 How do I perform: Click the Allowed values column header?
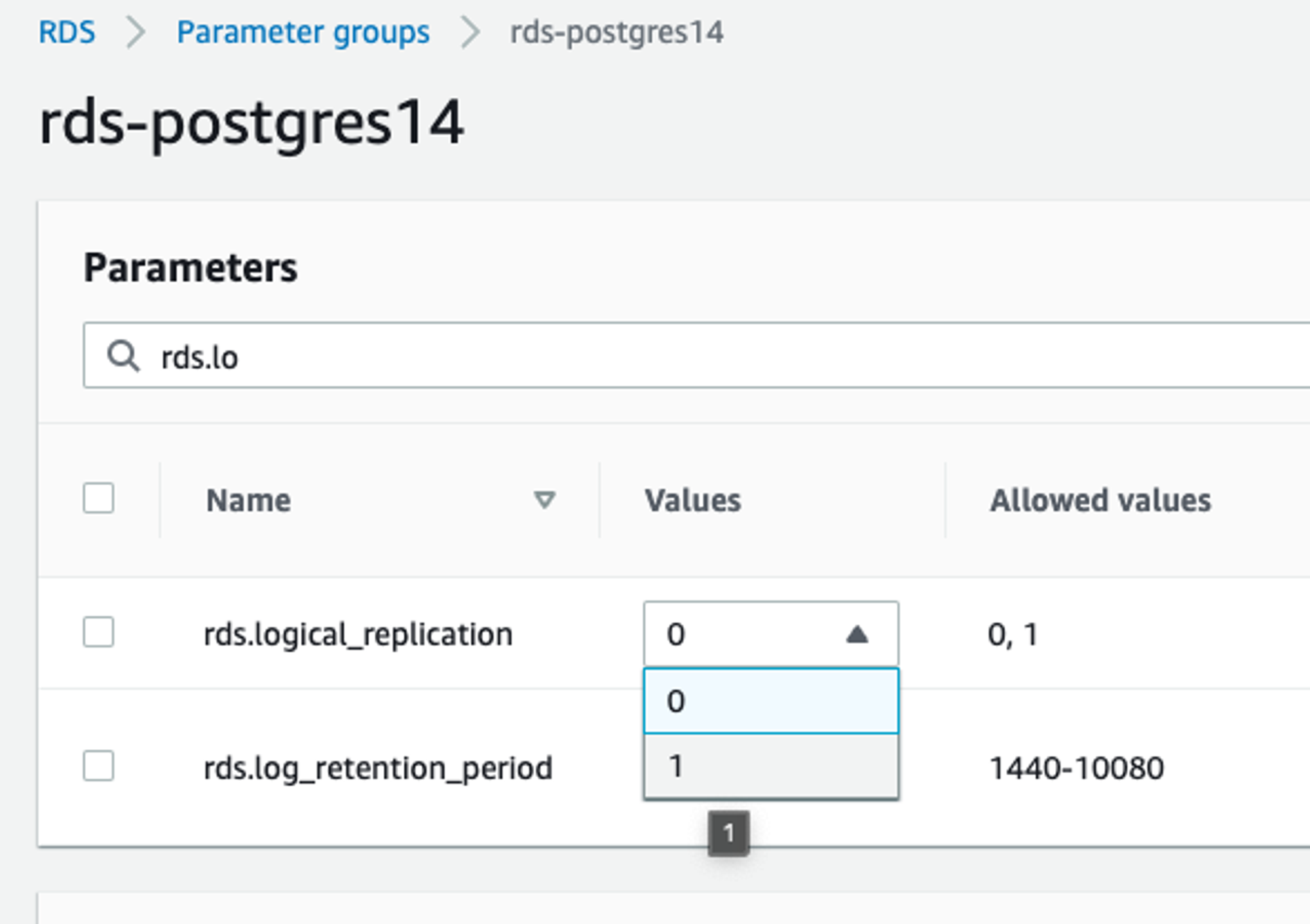[x=1100, y=500]
